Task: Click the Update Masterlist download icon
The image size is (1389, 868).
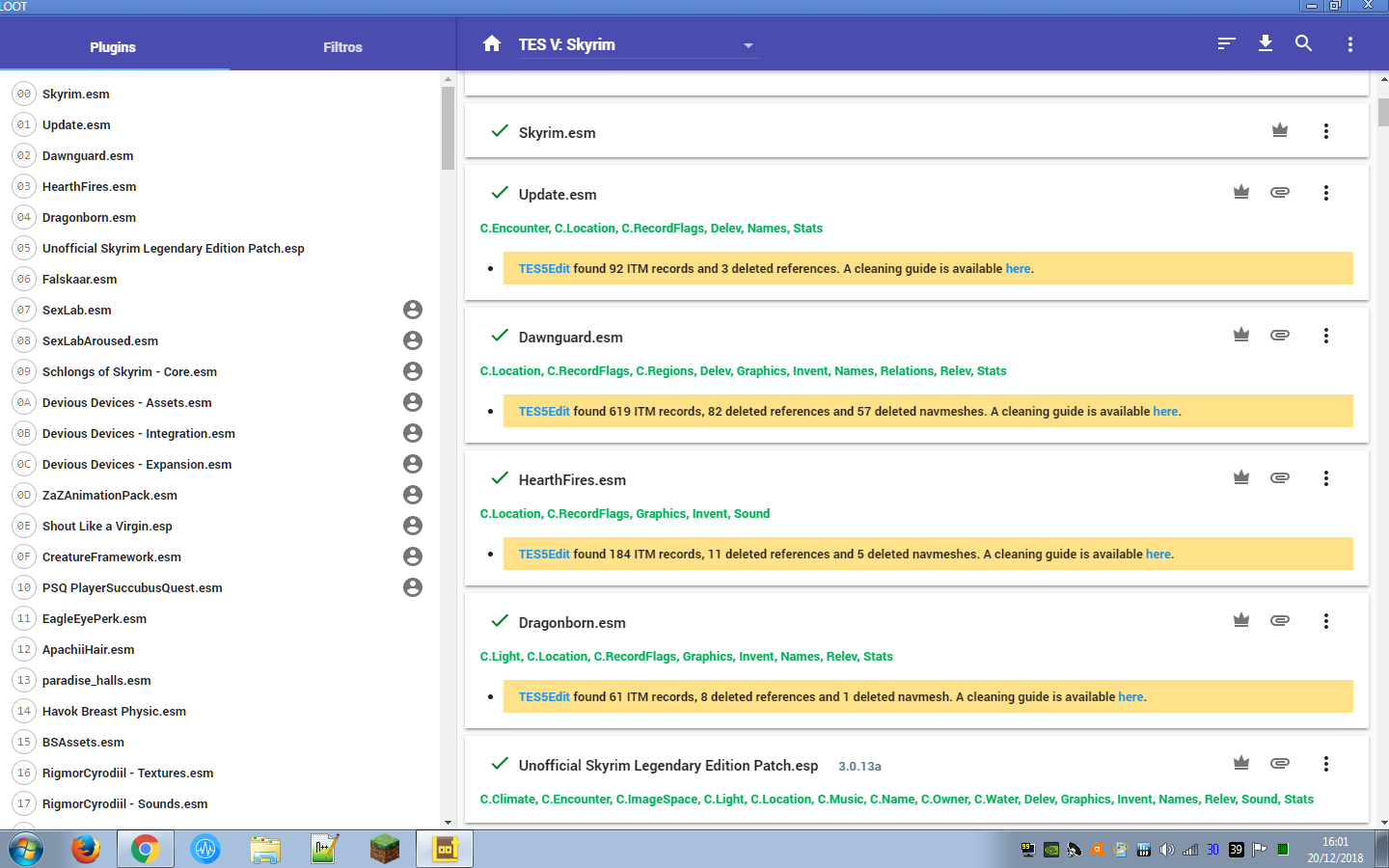Action: click(x=1266, y=43)
